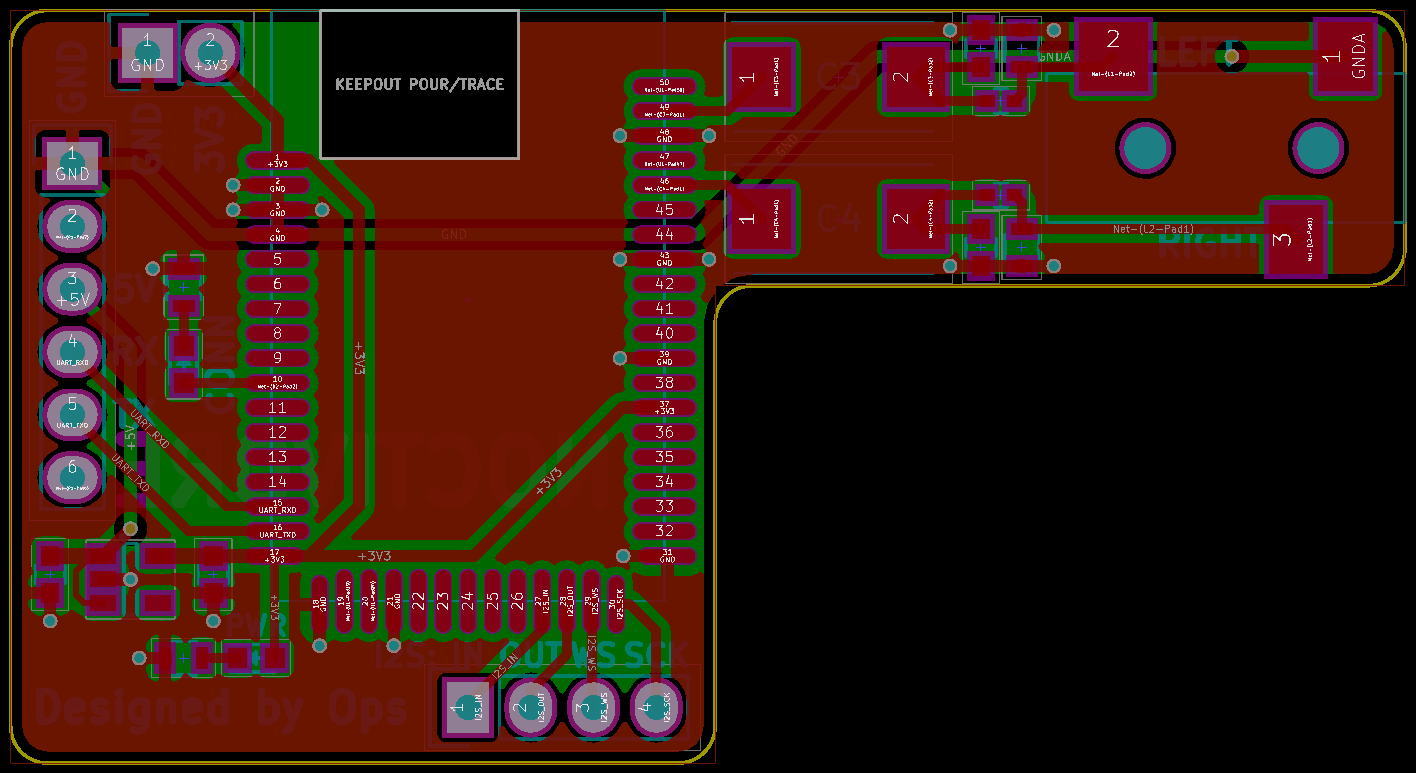Select left connector pad 3 +5V
This screenshot has height=773, width=1416.
(x=72, y=288)
